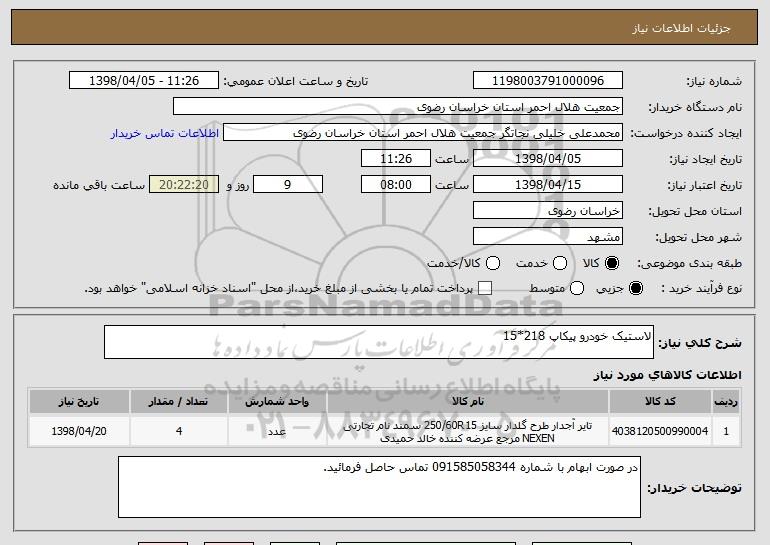Image resolution: width=770 pixels, height=545 pixels.
Task: Click the شماره نیاز field 1198003791000096
Action: [x=548, y=81]
